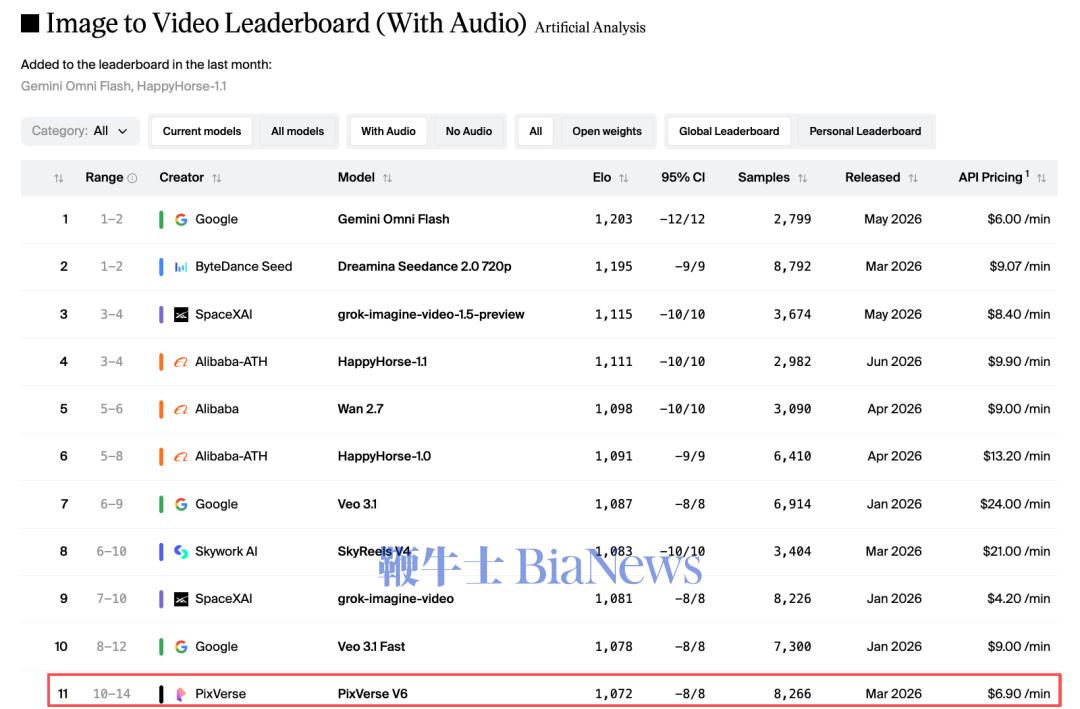
Task: Select the Current models filter
Action: click(202, 131)
